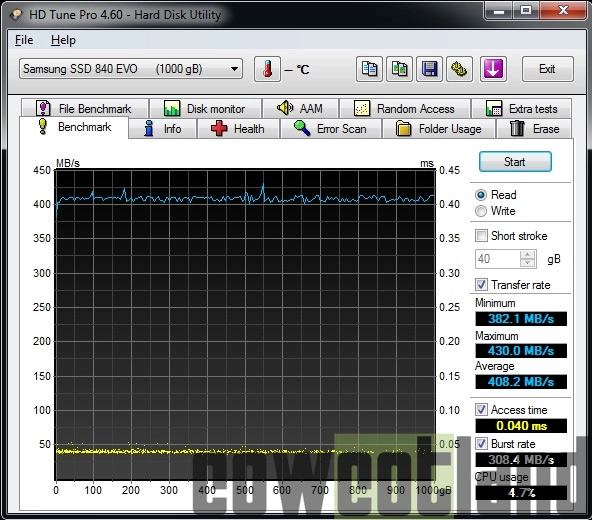Click the 4.7% CPU usage value
This screenshot has height=520, width=592.
click(x=521, y=493)
